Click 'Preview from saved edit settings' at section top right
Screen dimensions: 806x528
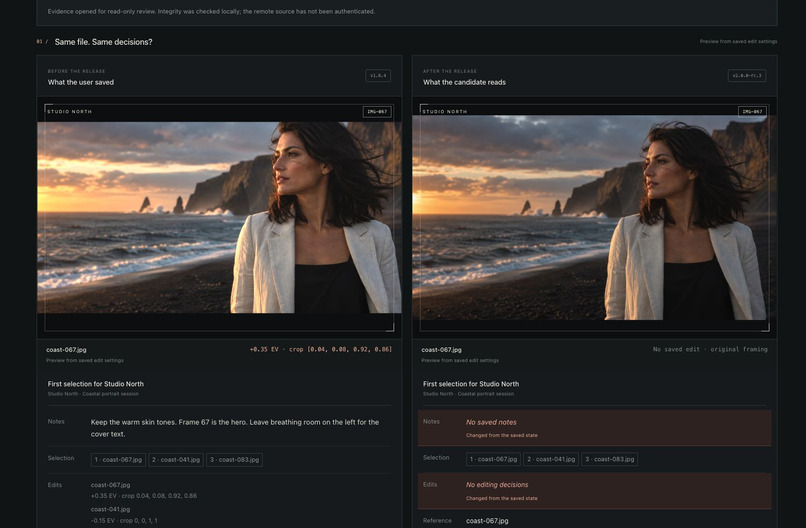coord(738,41)
